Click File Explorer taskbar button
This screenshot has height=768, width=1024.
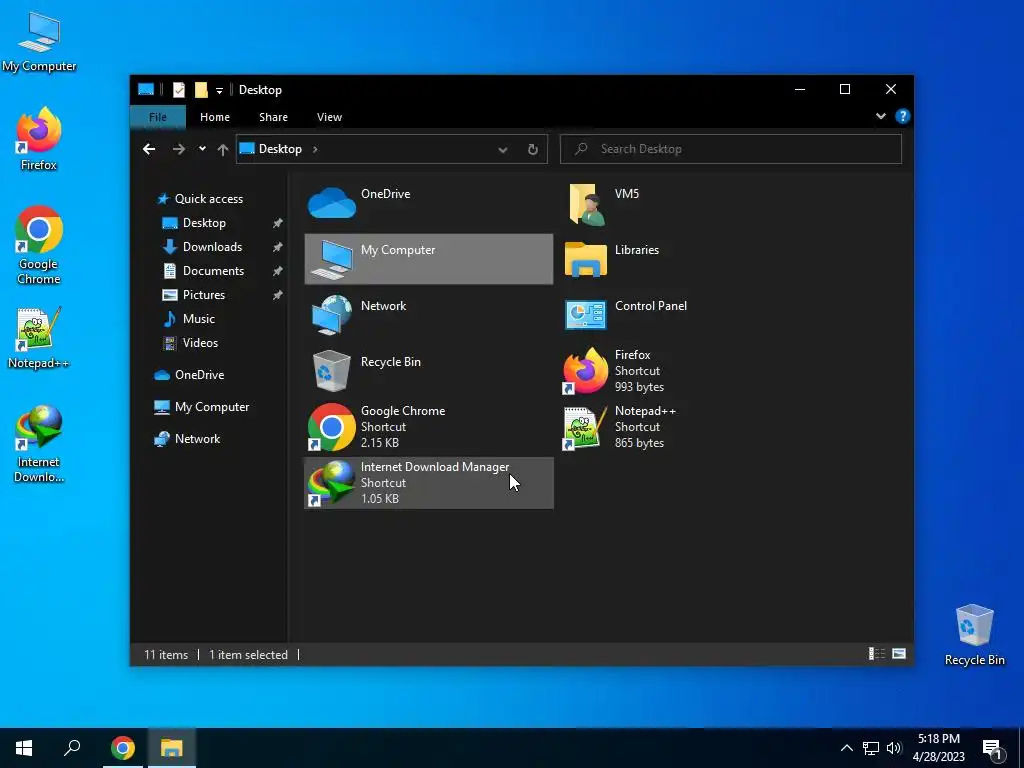[172, 748]
